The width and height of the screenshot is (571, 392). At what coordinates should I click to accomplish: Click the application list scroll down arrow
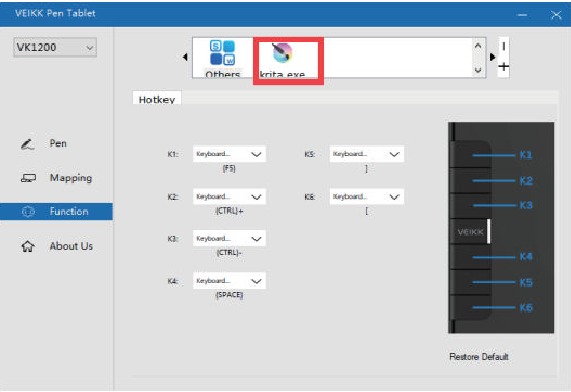(478, 70)
